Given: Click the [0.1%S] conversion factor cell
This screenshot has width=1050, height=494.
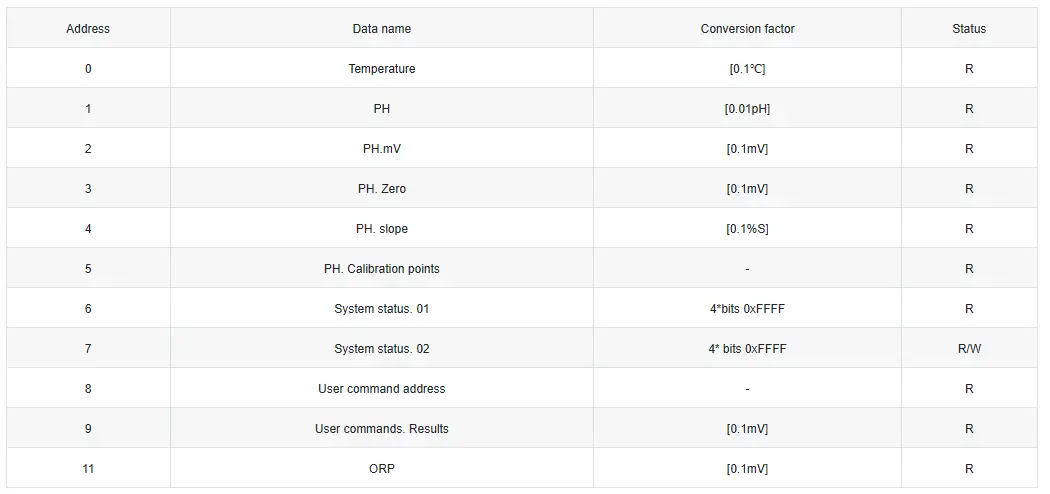Looking at the screenshot, I should [747, 228].
